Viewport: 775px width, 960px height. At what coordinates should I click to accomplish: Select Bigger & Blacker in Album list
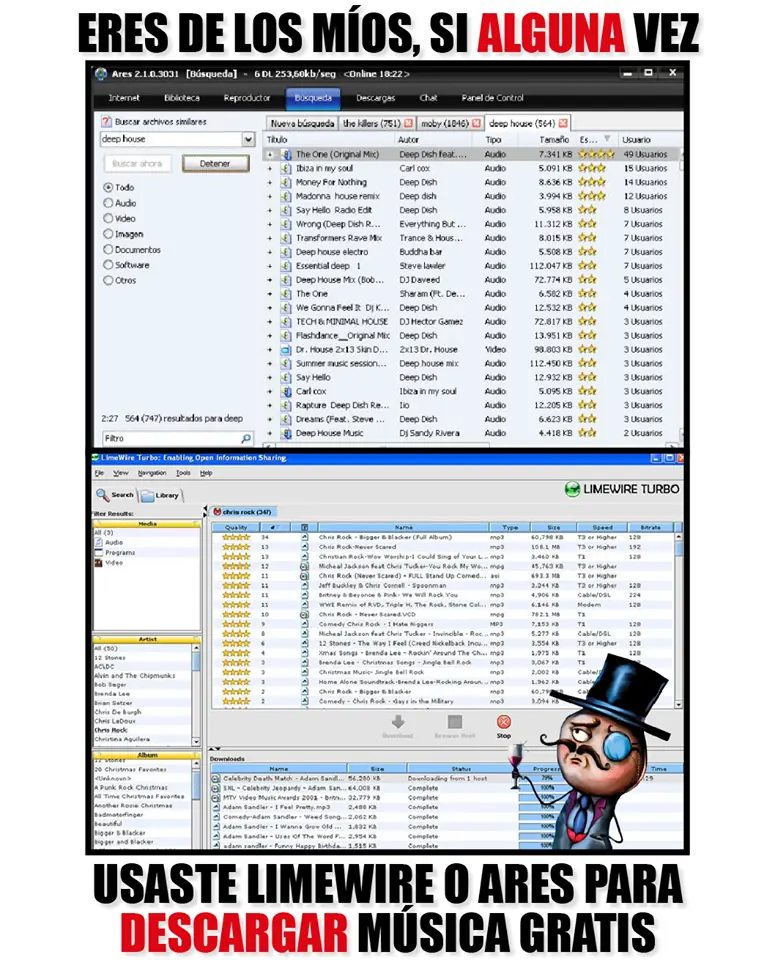click(120, 833)
